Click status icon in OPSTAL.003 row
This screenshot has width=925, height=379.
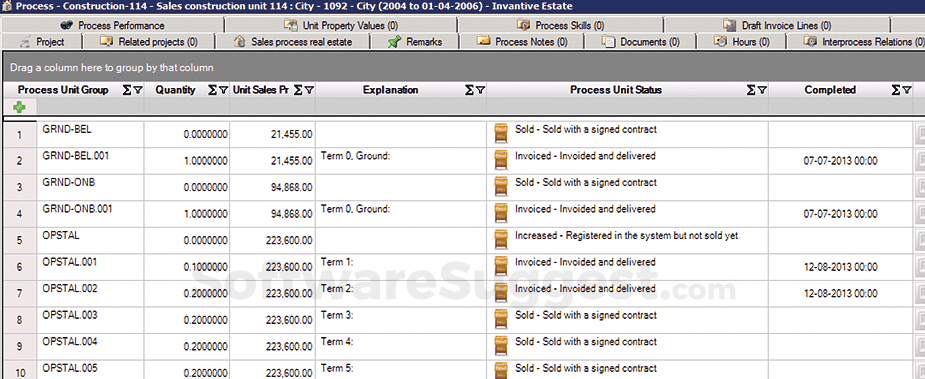tap(501, 319)
